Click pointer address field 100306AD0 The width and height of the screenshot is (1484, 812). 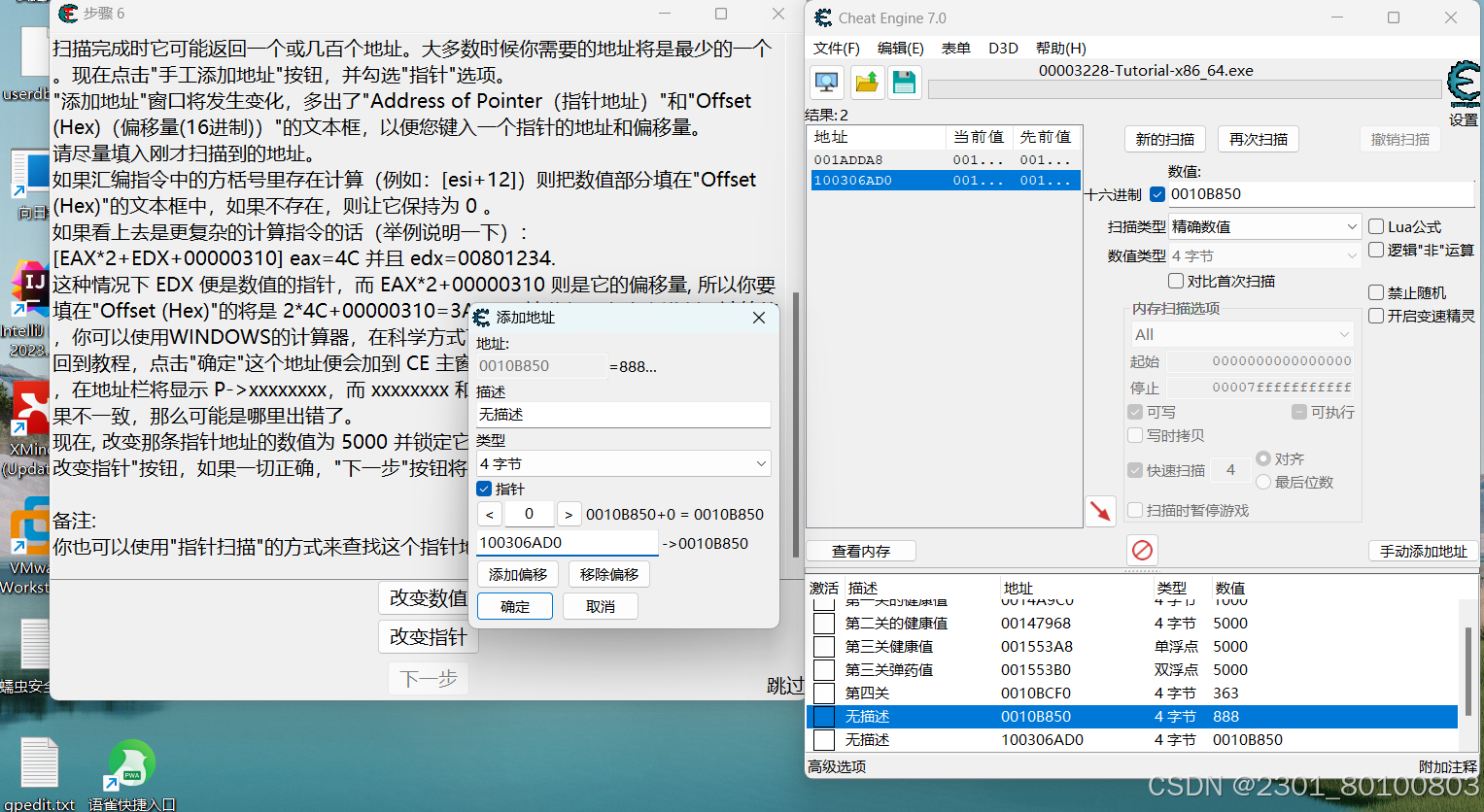point(568,543)
